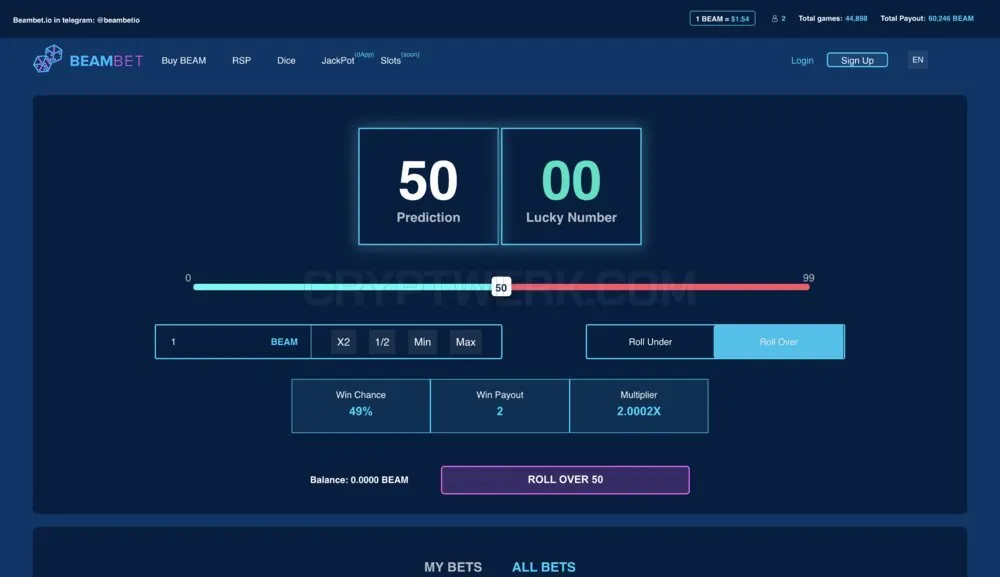
Task: Click the Multiplier 2.0002X box
Action: pos(639,406)
